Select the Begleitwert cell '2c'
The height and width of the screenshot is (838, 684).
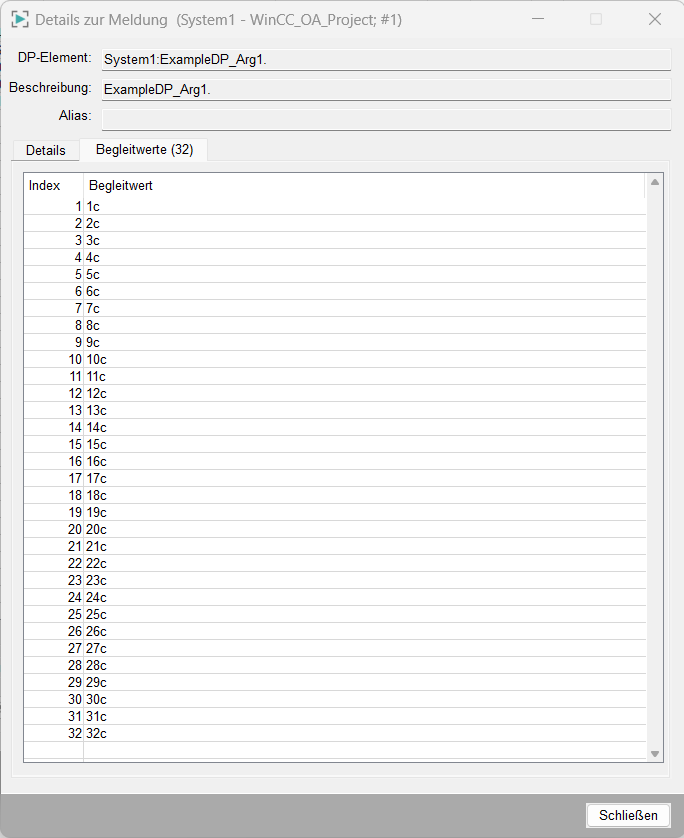click(x=364, y=223)
